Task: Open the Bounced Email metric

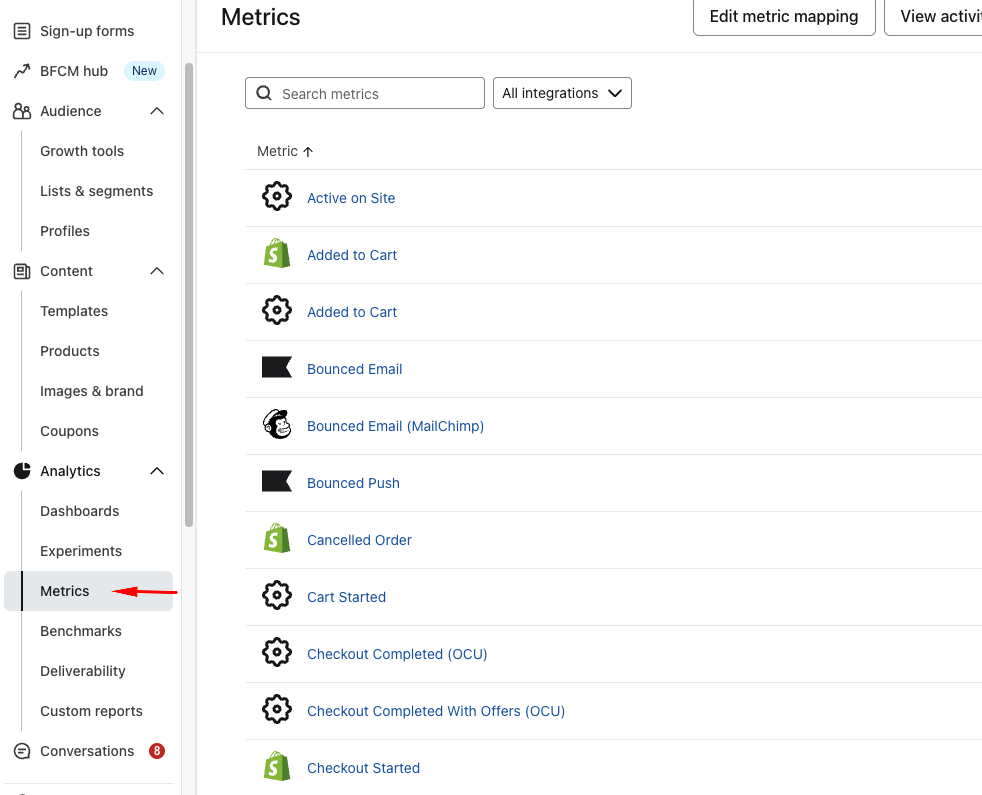Action: point(354,369)
